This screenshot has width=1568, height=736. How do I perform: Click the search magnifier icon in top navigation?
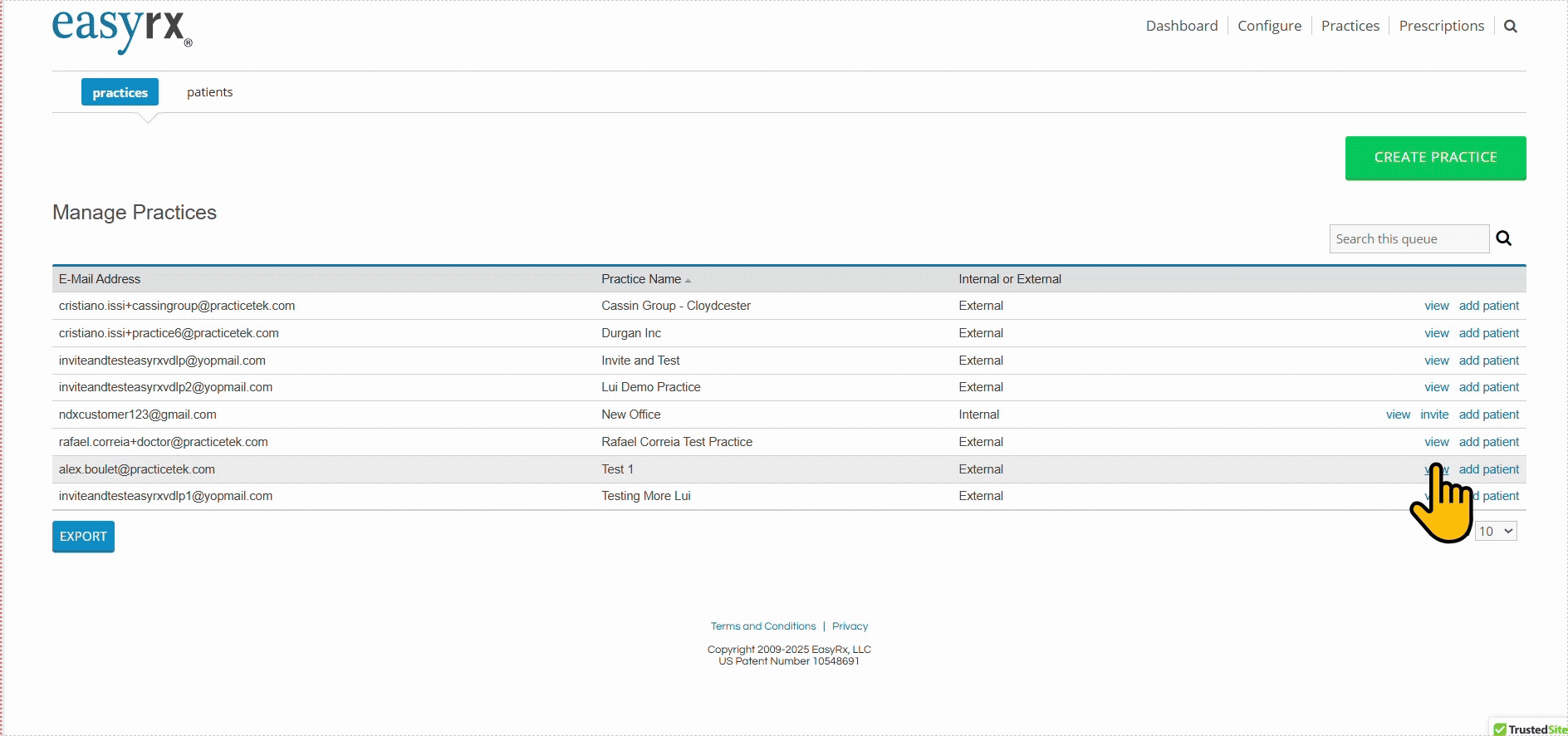[x=1510, y=27]
